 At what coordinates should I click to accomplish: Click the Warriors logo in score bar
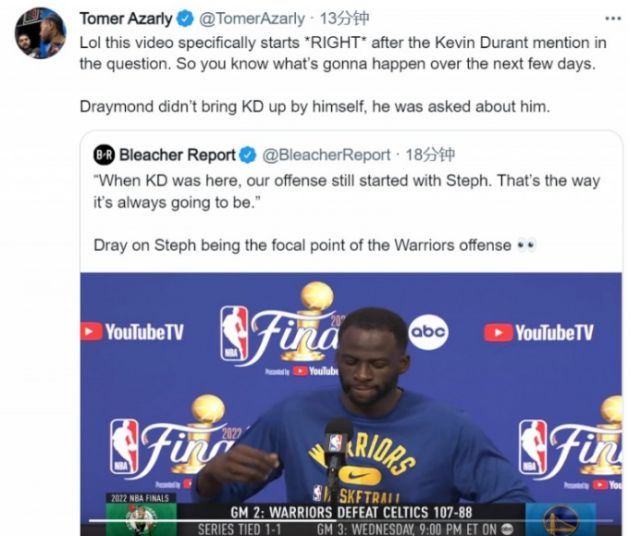click(x=561, y=520)
